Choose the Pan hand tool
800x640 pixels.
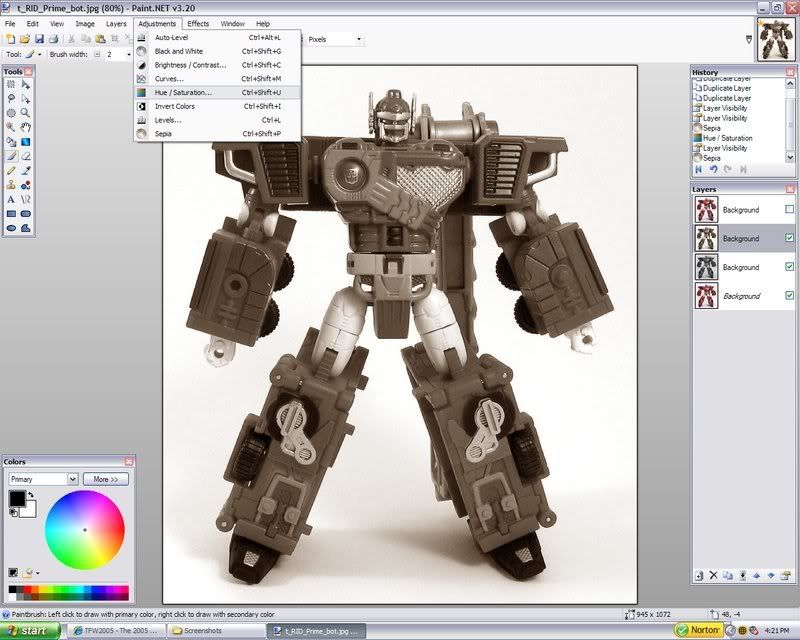click(x=26, y=127)
